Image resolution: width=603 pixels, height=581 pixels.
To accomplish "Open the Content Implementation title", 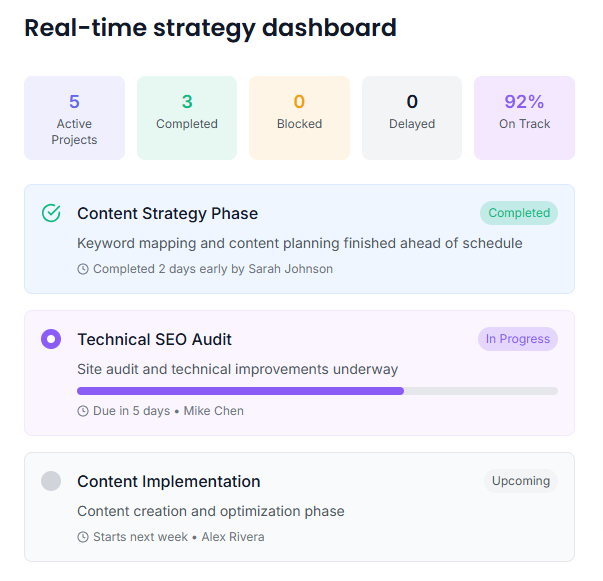I will 168,481.
